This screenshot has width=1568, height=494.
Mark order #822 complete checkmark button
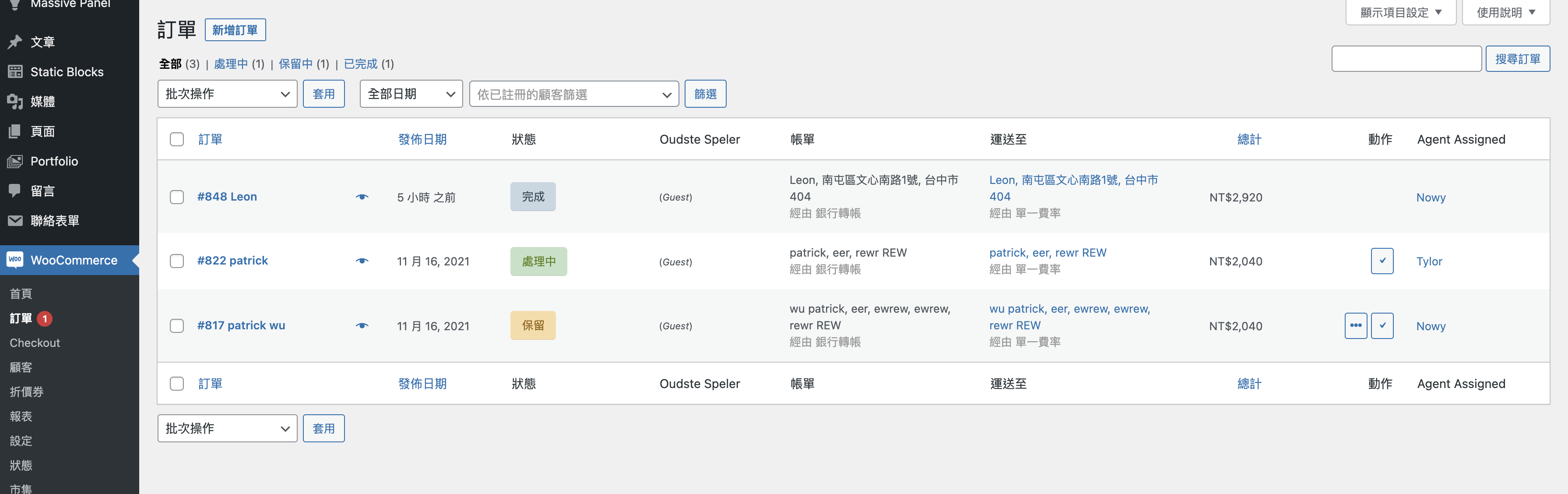click(x=1382, y=261)
